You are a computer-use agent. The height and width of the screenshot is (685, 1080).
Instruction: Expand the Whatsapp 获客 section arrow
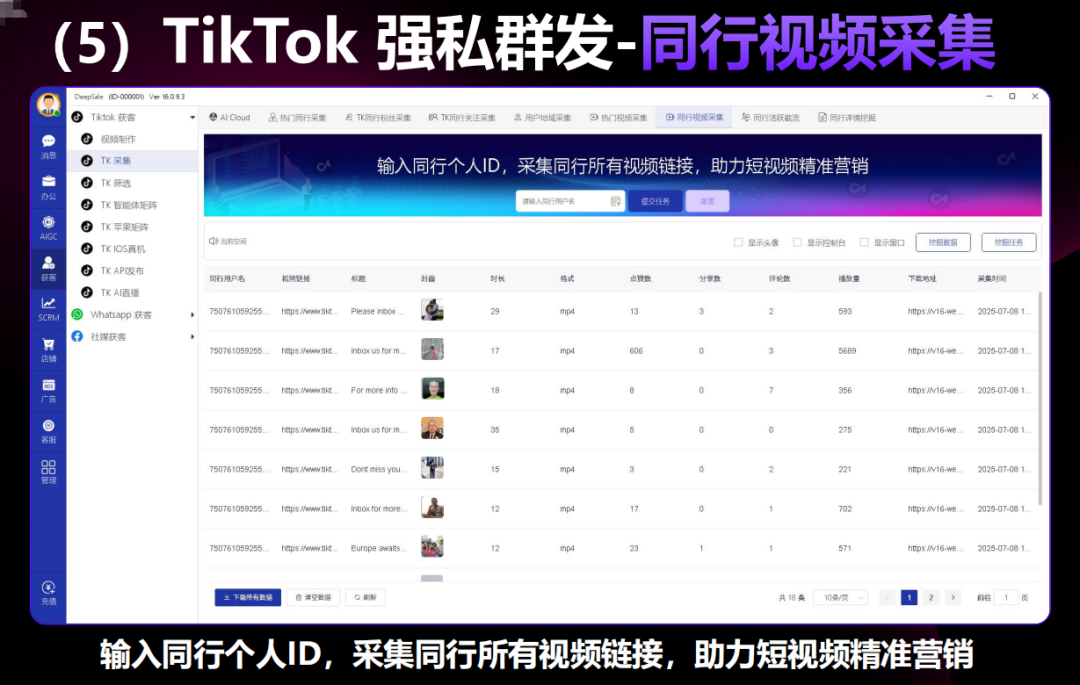point(192,315)
